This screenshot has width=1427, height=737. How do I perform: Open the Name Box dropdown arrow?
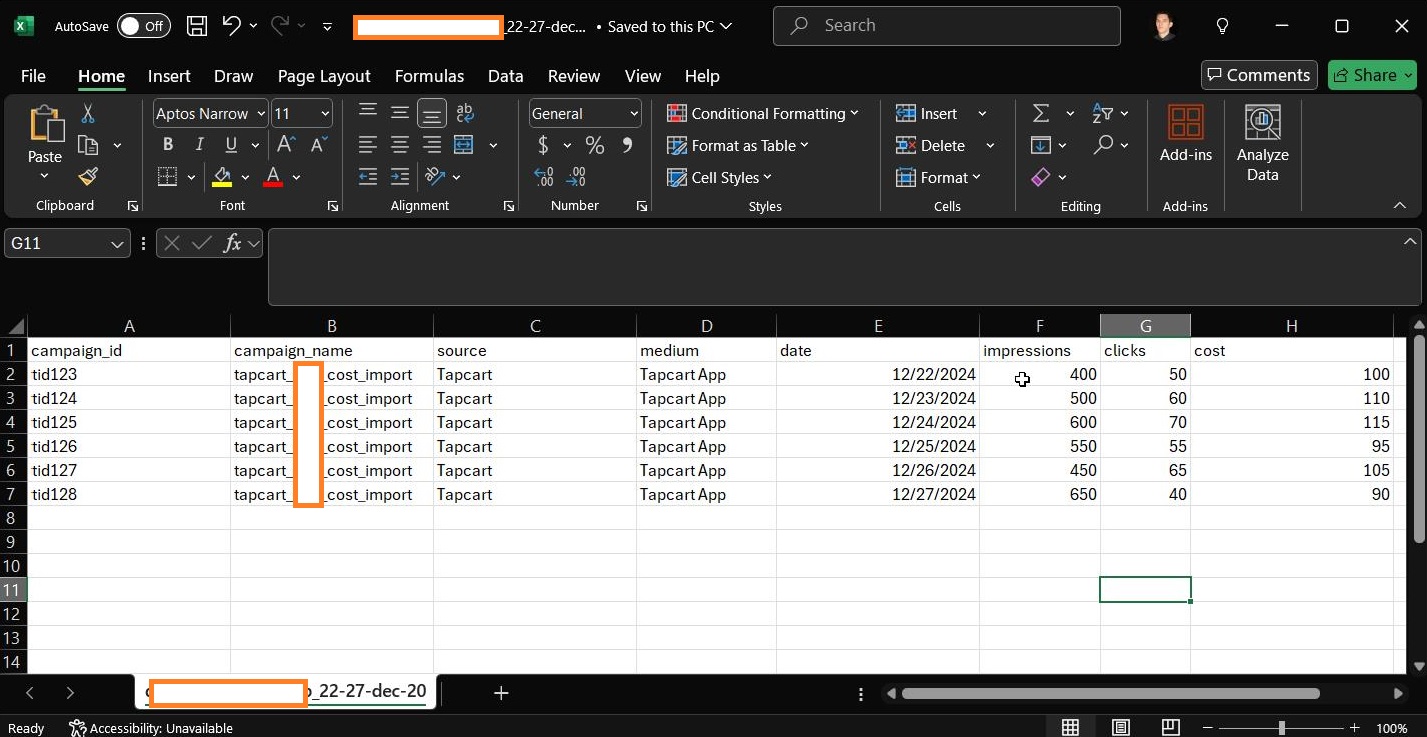(118, 243)
